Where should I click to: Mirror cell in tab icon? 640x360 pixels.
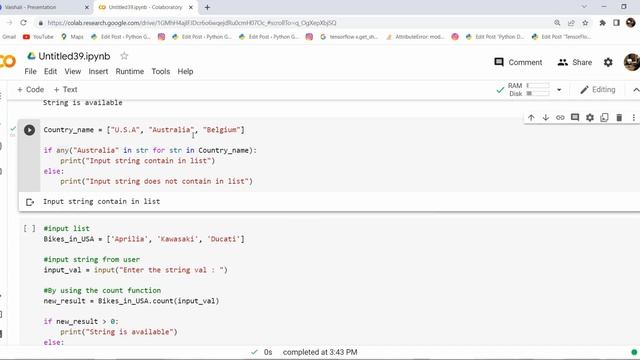point(604,118)
